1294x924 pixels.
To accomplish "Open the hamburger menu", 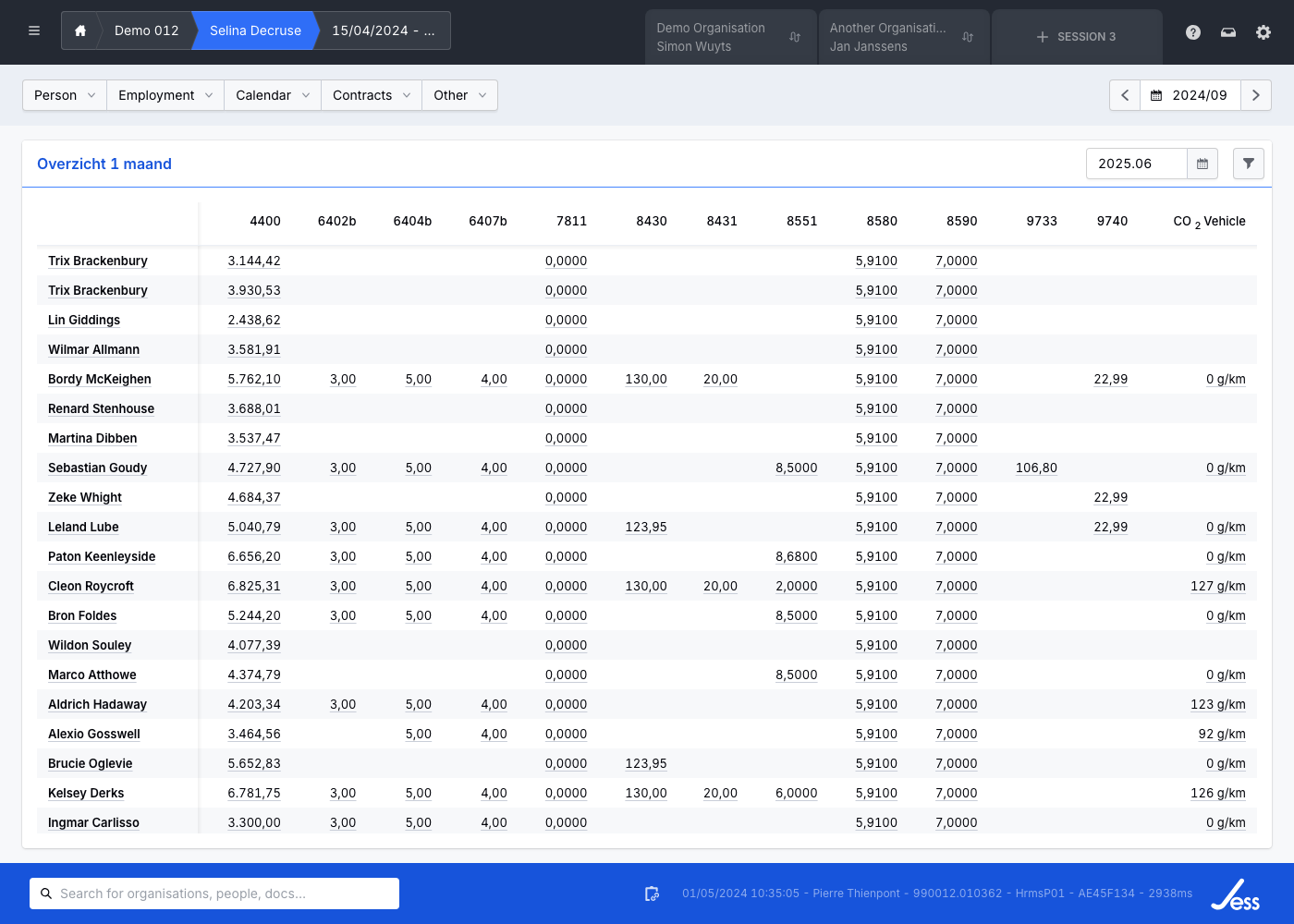I will pyautogui.click(x=34, y=30).
